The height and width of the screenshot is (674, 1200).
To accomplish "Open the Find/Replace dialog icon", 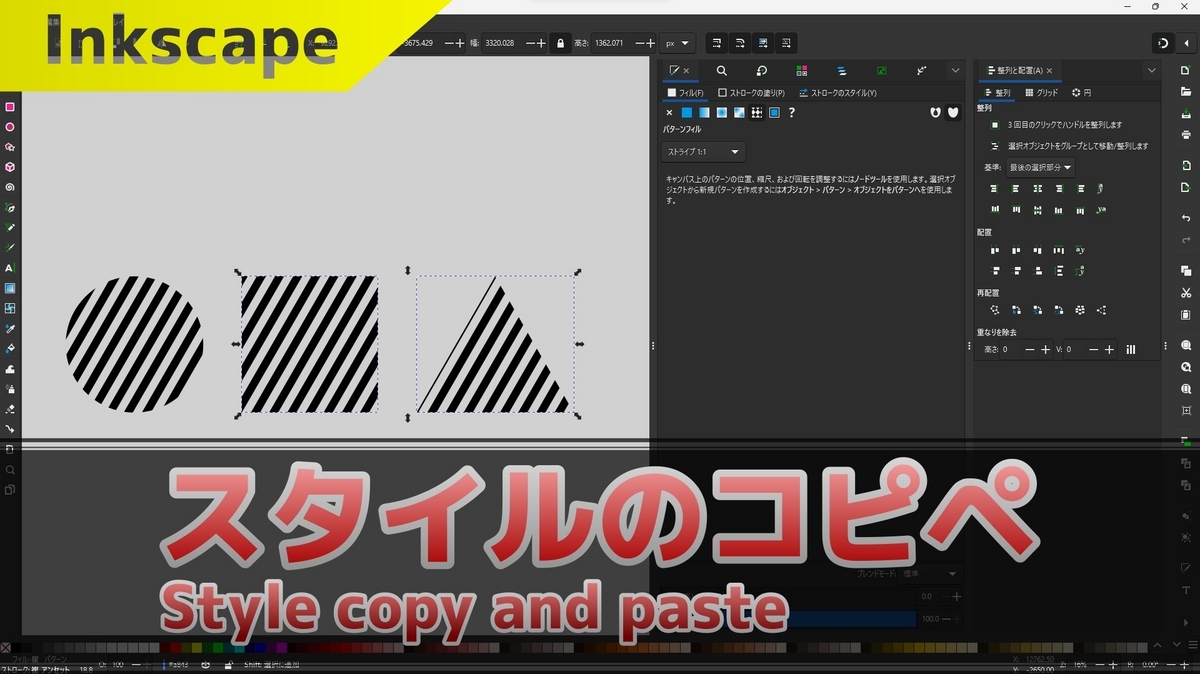I will 722,70.
